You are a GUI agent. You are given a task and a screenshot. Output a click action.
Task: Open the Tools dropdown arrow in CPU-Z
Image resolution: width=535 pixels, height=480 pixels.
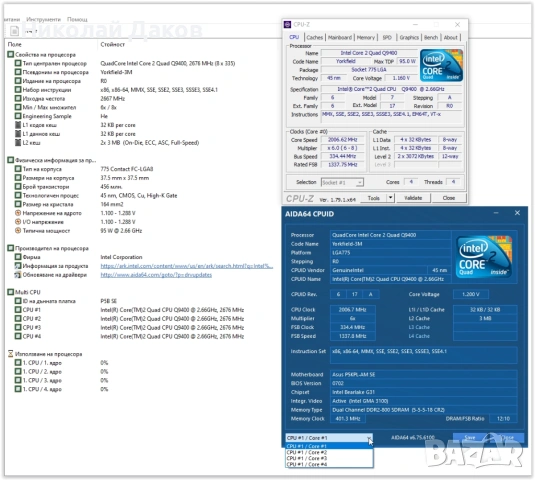(x=390, y=198)
